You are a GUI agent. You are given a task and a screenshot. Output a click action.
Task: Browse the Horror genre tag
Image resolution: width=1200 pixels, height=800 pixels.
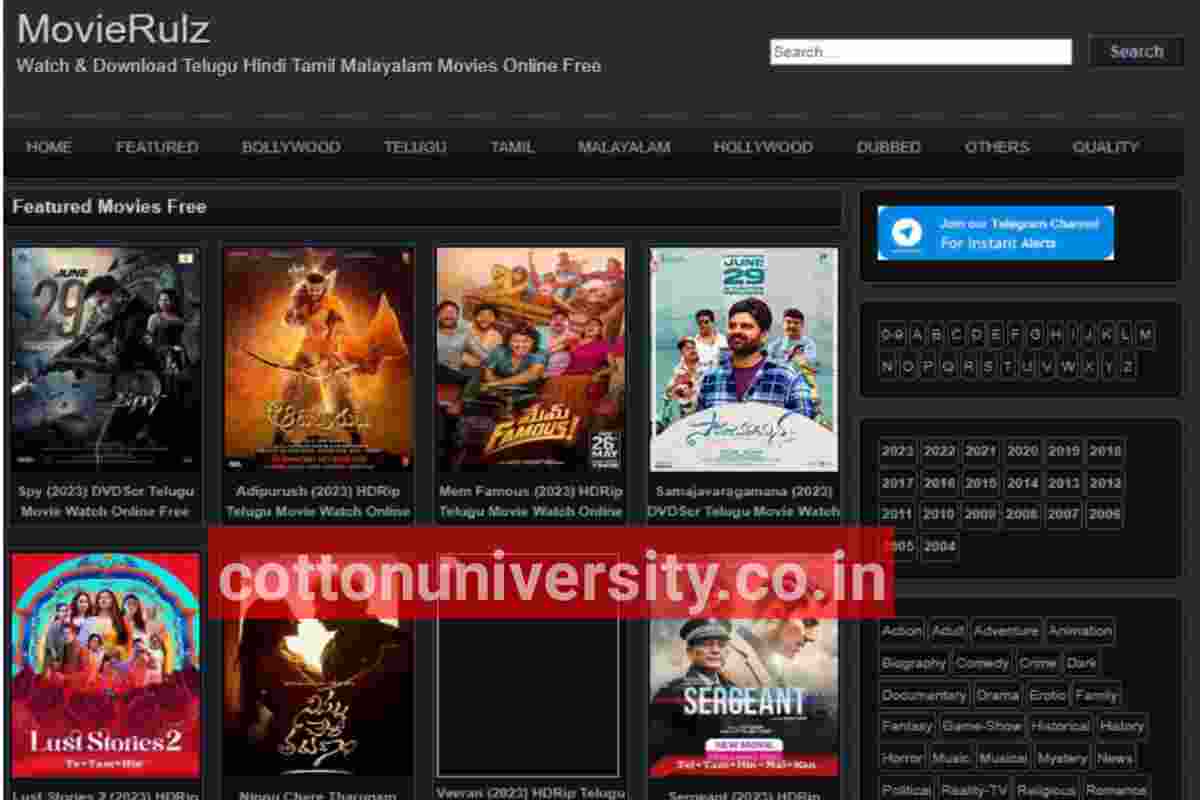(902, 758)
